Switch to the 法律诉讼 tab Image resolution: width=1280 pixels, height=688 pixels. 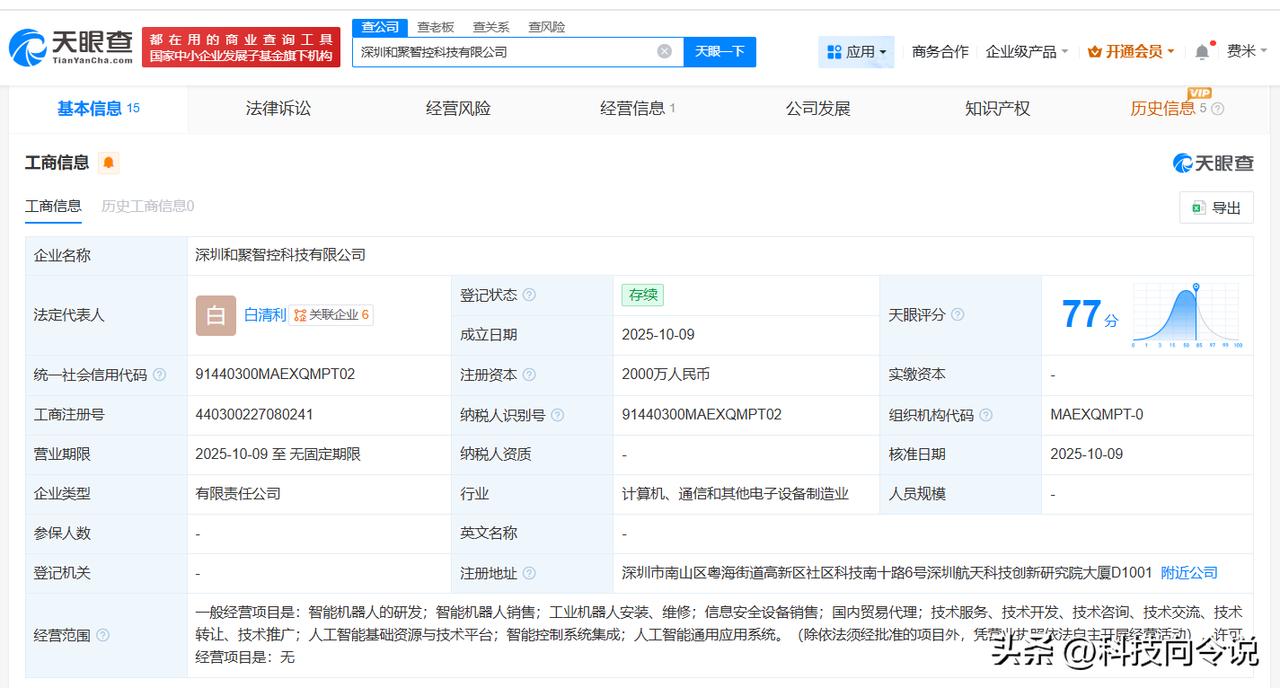point(278,108)
